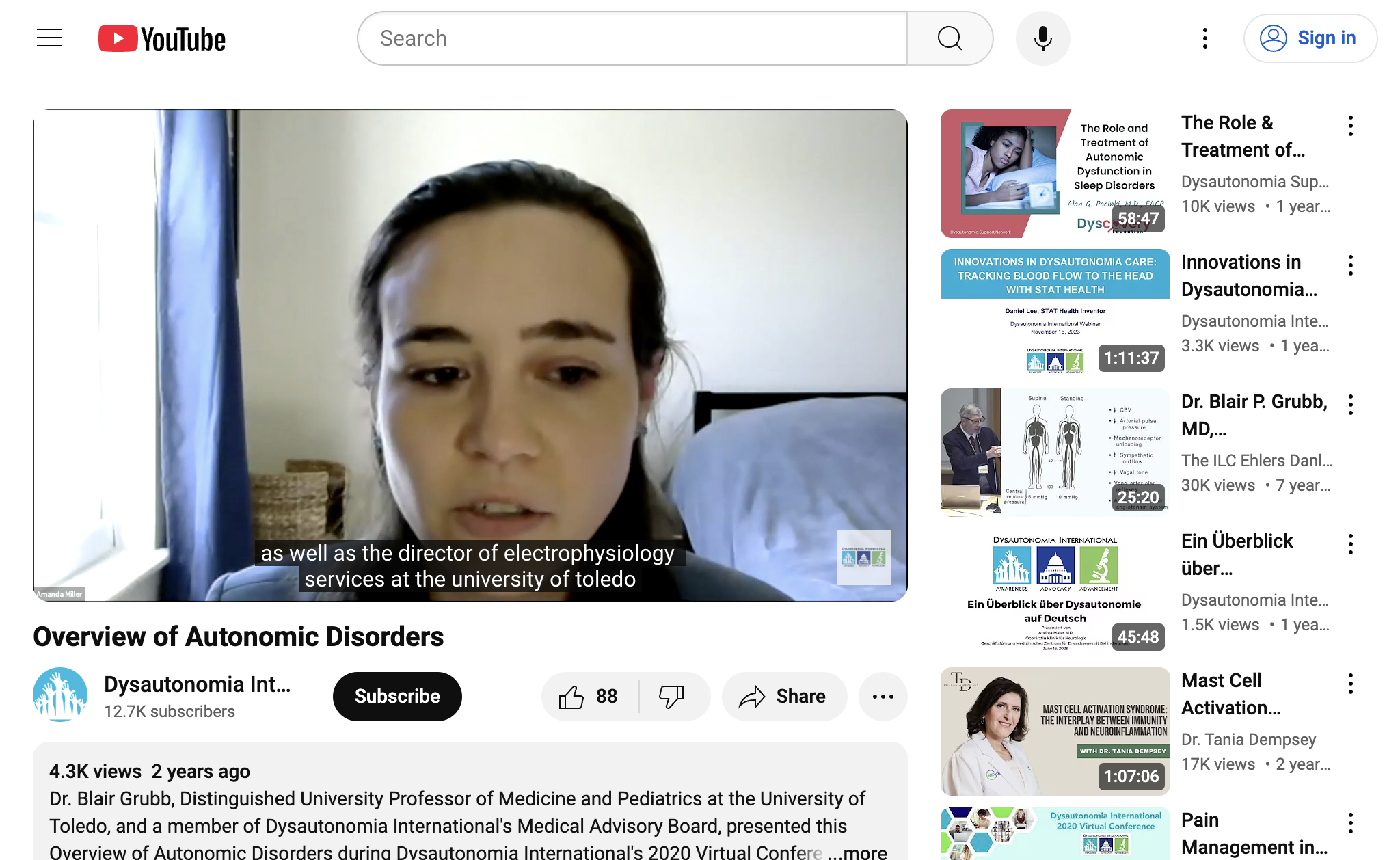The height and width of the screenshot is (860, 1400).
Task: Click 'Dysautonomia Inte...' under Innovations video
Action: click(x=1255, y=321)
